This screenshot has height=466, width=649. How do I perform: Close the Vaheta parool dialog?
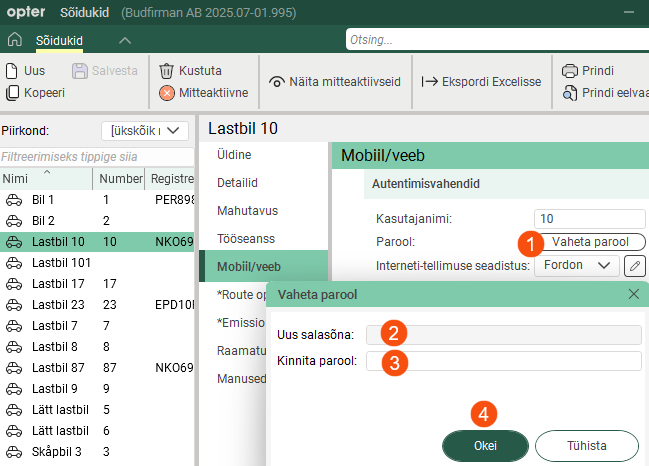pos(633,294)
